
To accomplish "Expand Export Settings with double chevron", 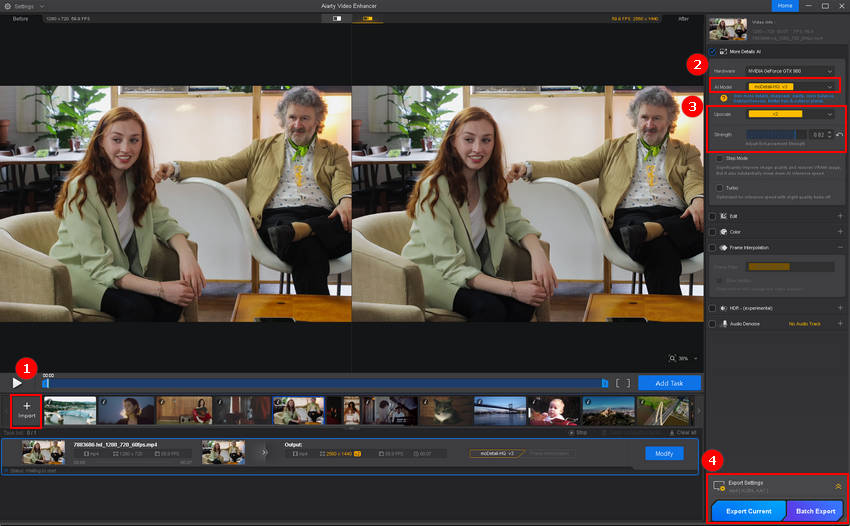I will point(838,486).
